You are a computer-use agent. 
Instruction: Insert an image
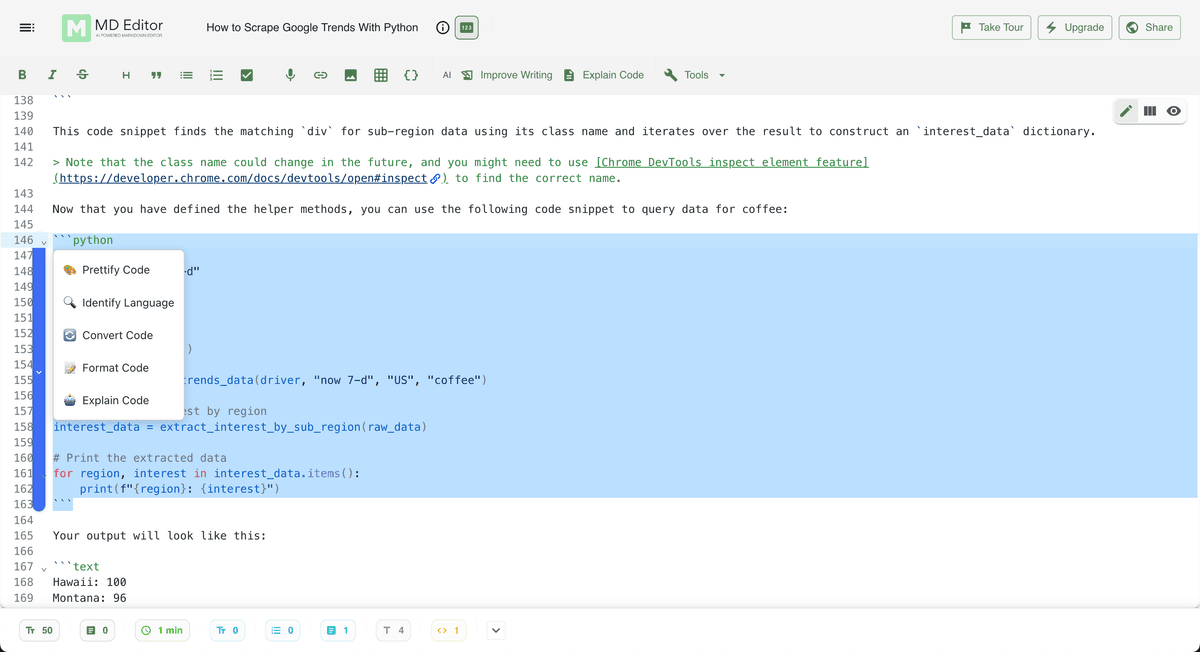[x=351, y=75]
